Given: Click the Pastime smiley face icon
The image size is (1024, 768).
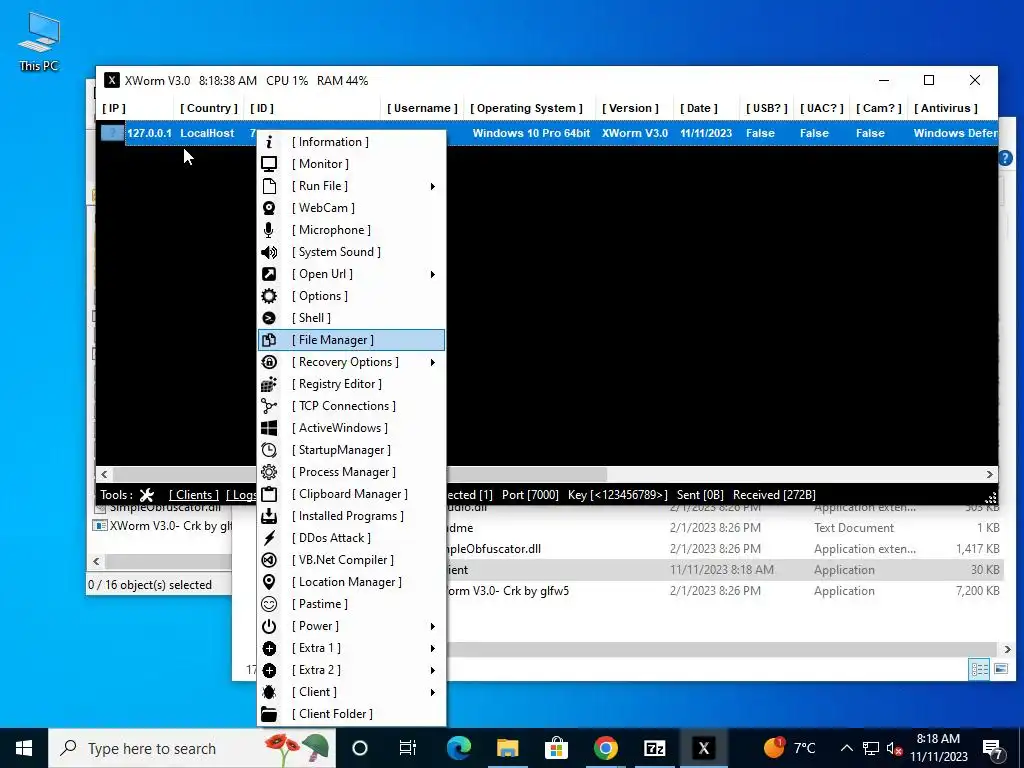Looking at the screenshot, I should pos(269,604).
